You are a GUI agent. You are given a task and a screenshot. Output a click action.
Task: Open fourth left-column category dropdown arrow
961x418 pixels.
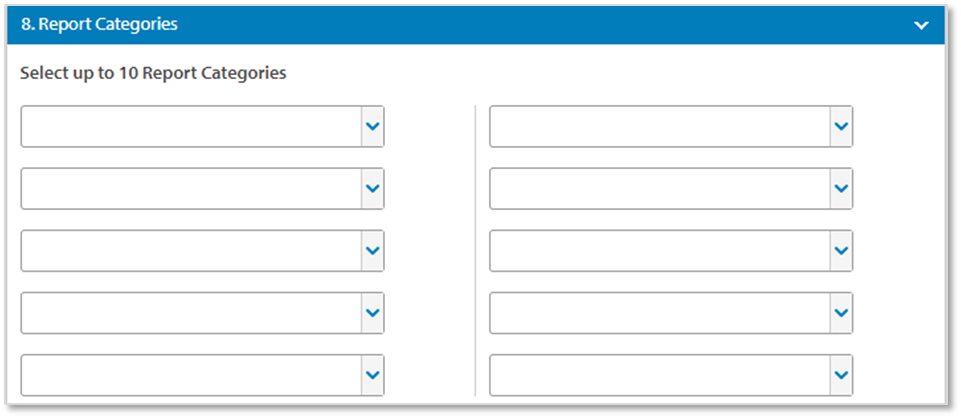(373, 313)
